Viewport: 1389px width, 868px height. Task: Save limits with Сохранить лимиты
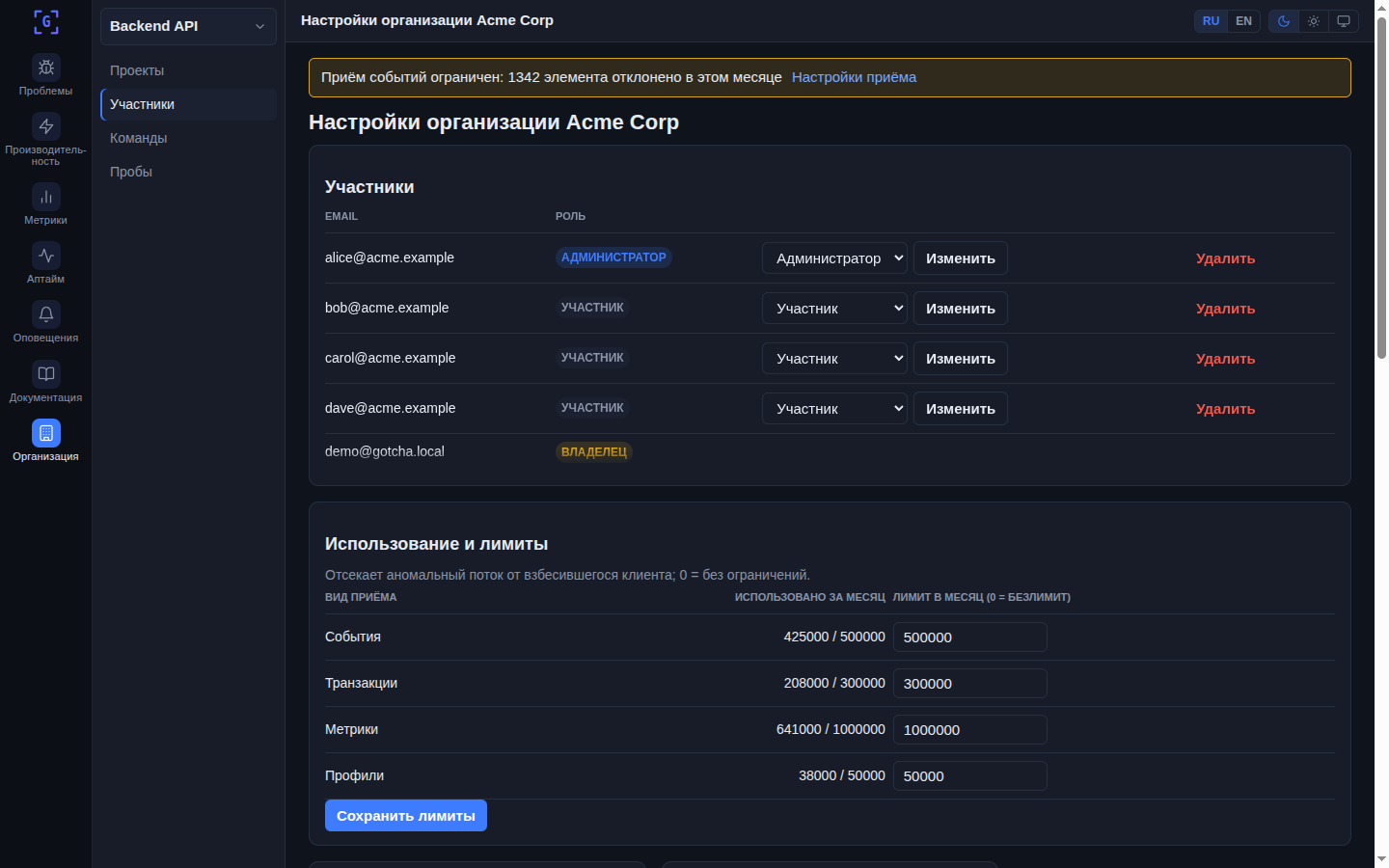406,816
